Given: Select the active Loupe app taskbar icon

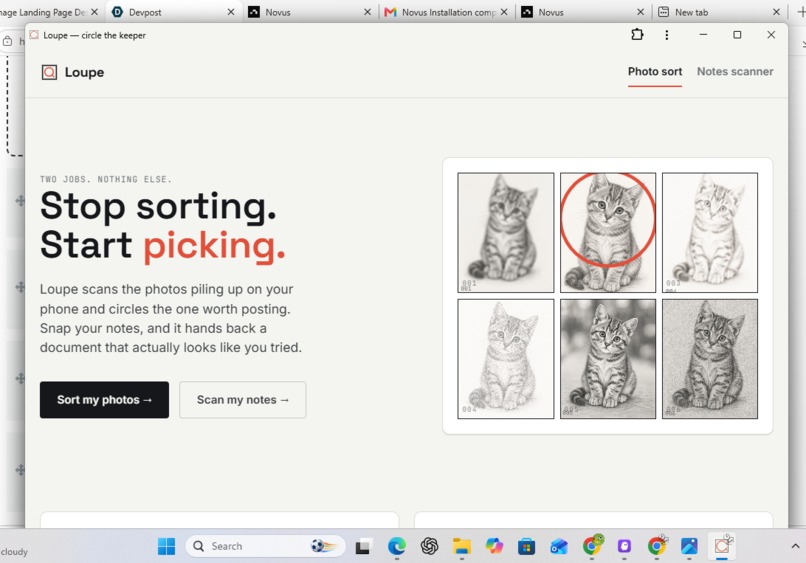Looking at the screenshot, I should click(722, 546).
